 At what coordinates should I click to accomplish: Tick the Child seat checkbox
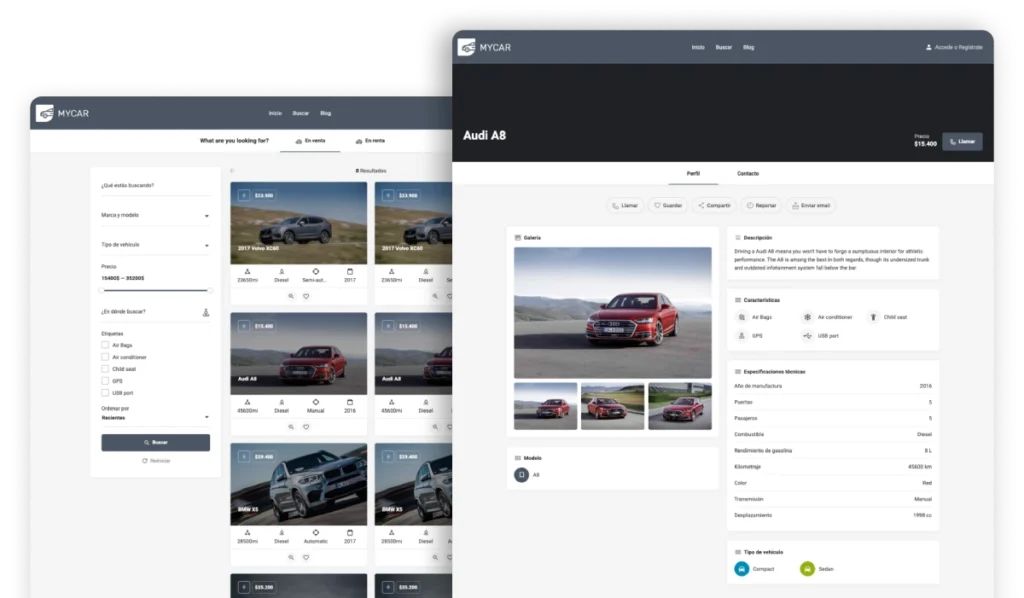pos(105,369)
